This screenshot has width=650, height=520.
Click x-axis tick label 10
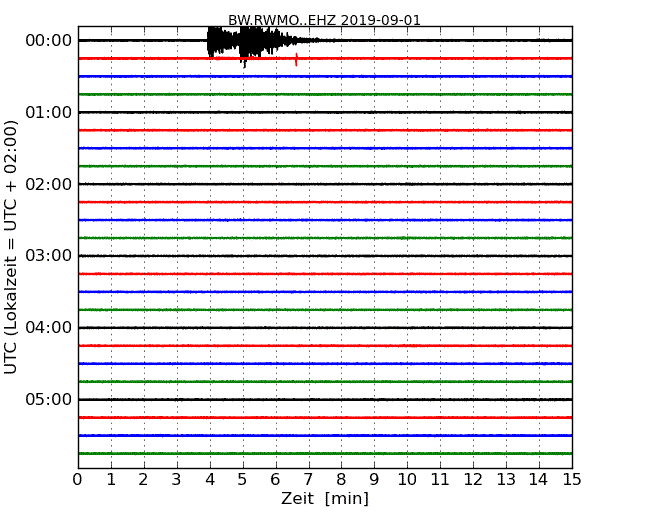407,480
